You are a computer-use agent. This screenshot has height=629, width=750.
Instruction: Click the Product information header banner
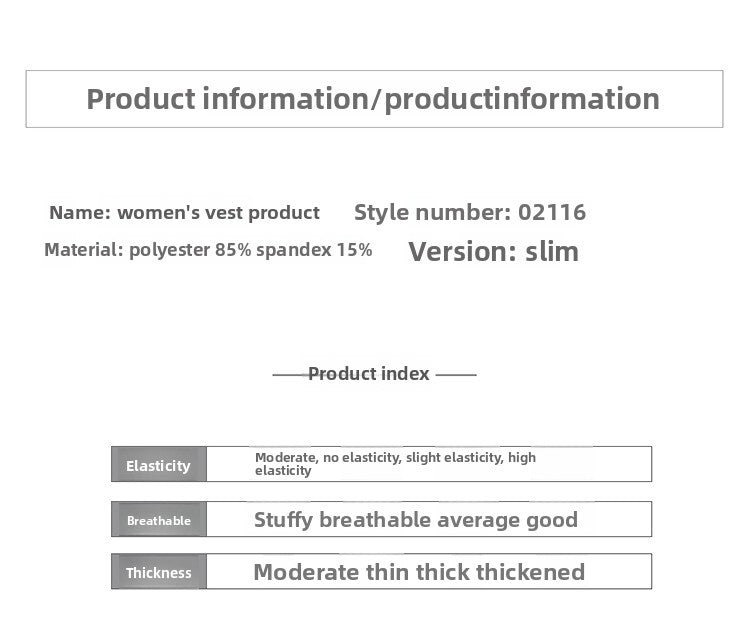click(374, 99)
